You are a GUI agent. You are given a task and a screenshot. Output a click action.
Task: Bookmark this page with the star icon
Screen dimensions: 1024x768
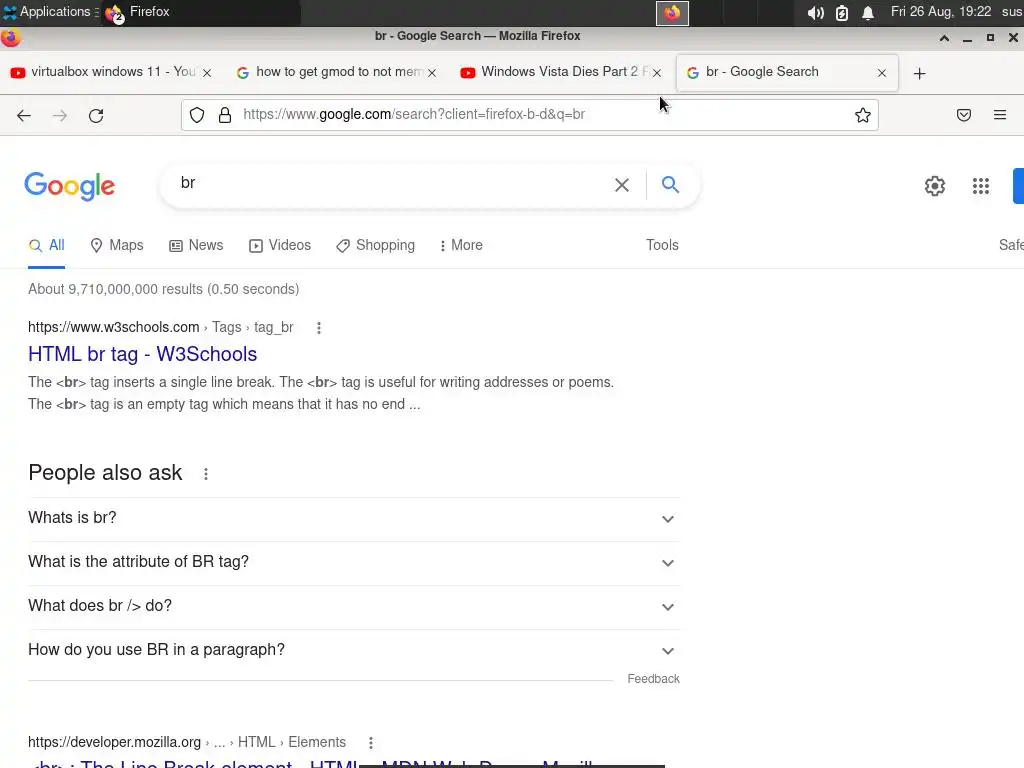(x=863, y=115)
